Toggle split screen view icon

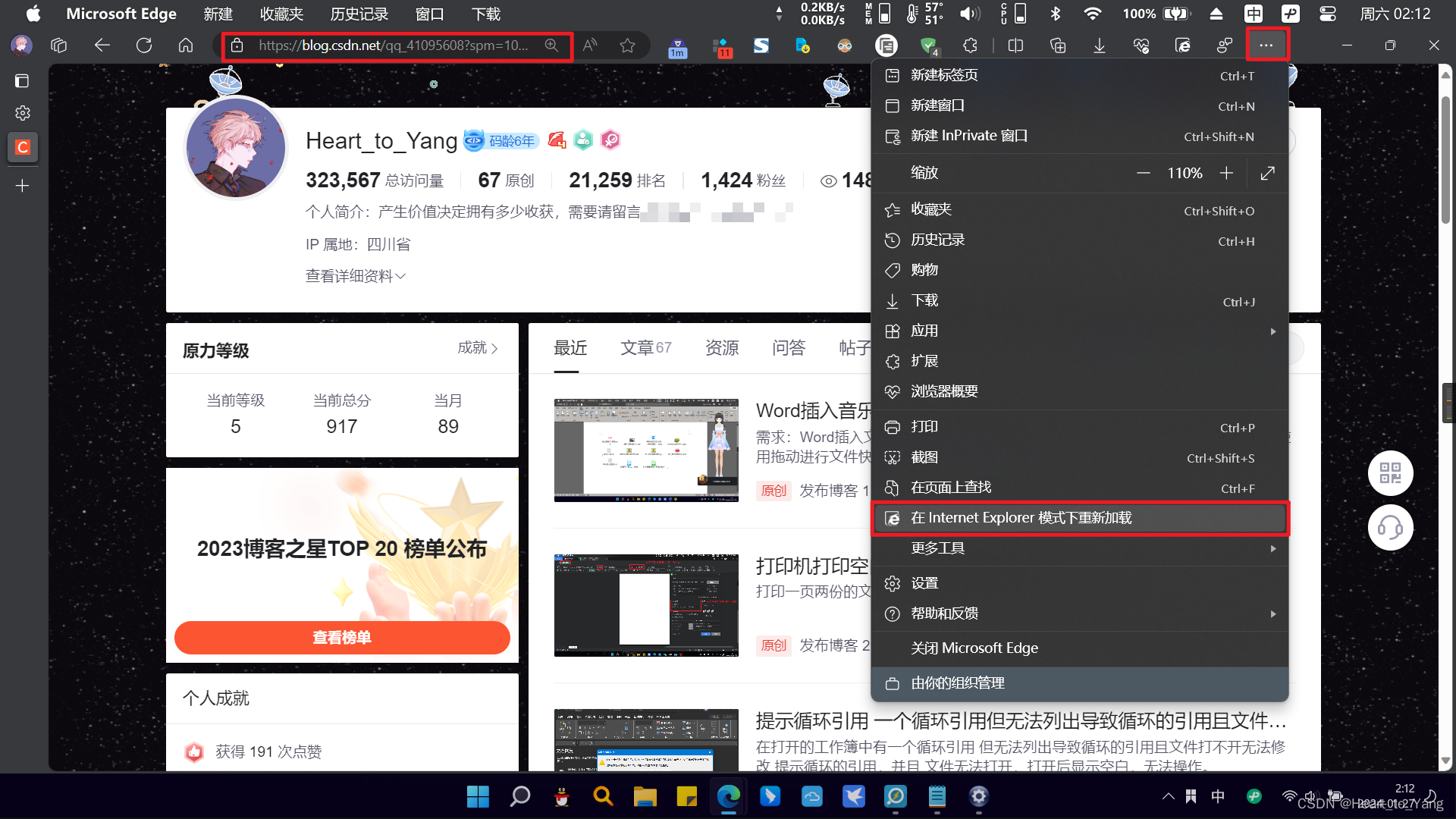(x=1015, y=45)
